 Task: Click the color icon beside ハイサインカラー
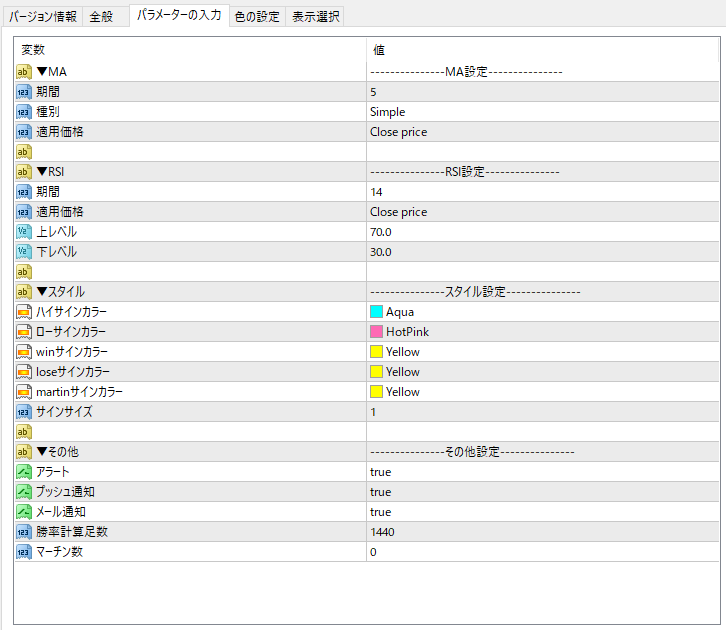pyautogui.click(x=24, y=312)
